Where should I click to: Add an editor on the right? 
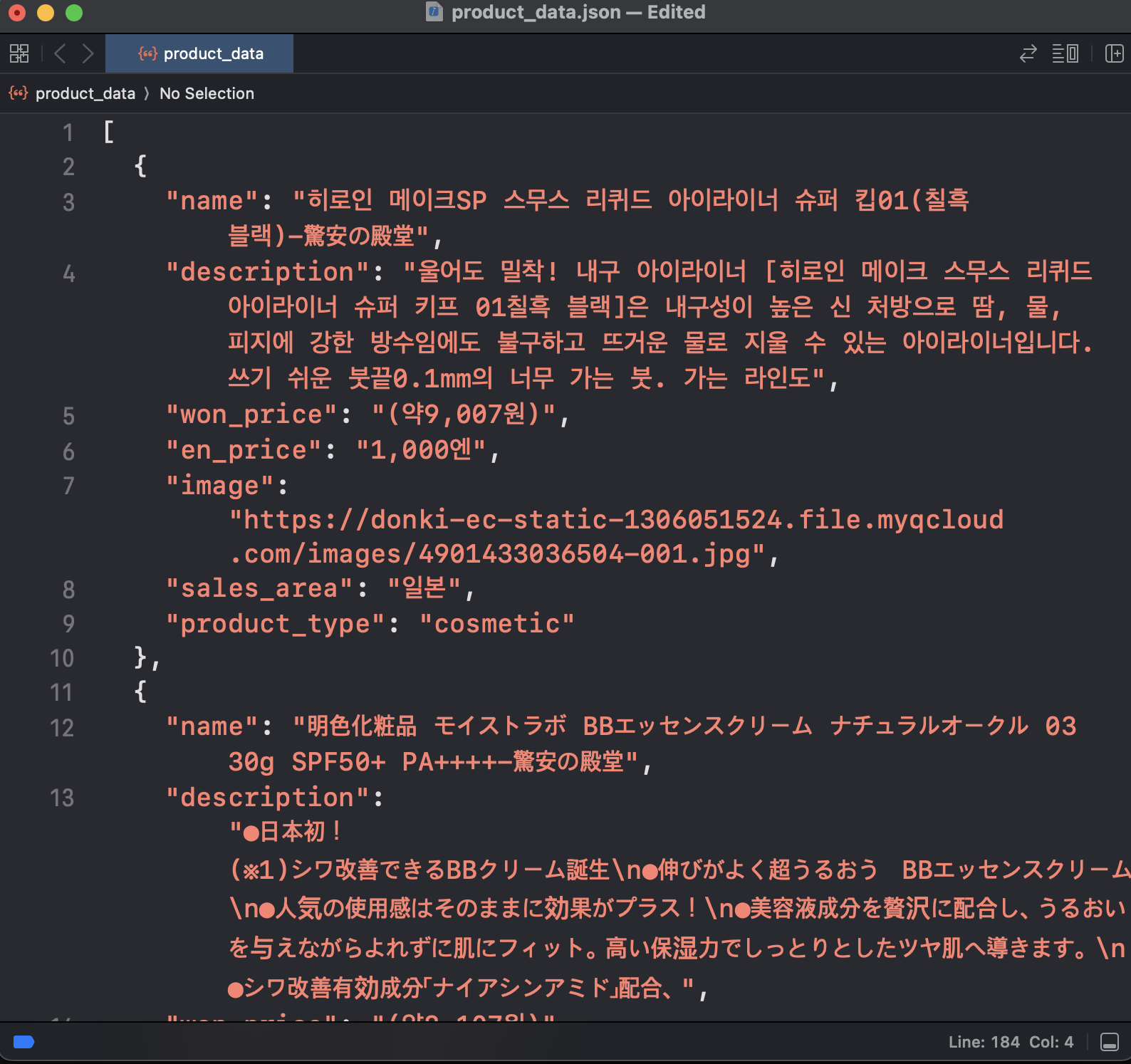click(x=1114, y=53)
